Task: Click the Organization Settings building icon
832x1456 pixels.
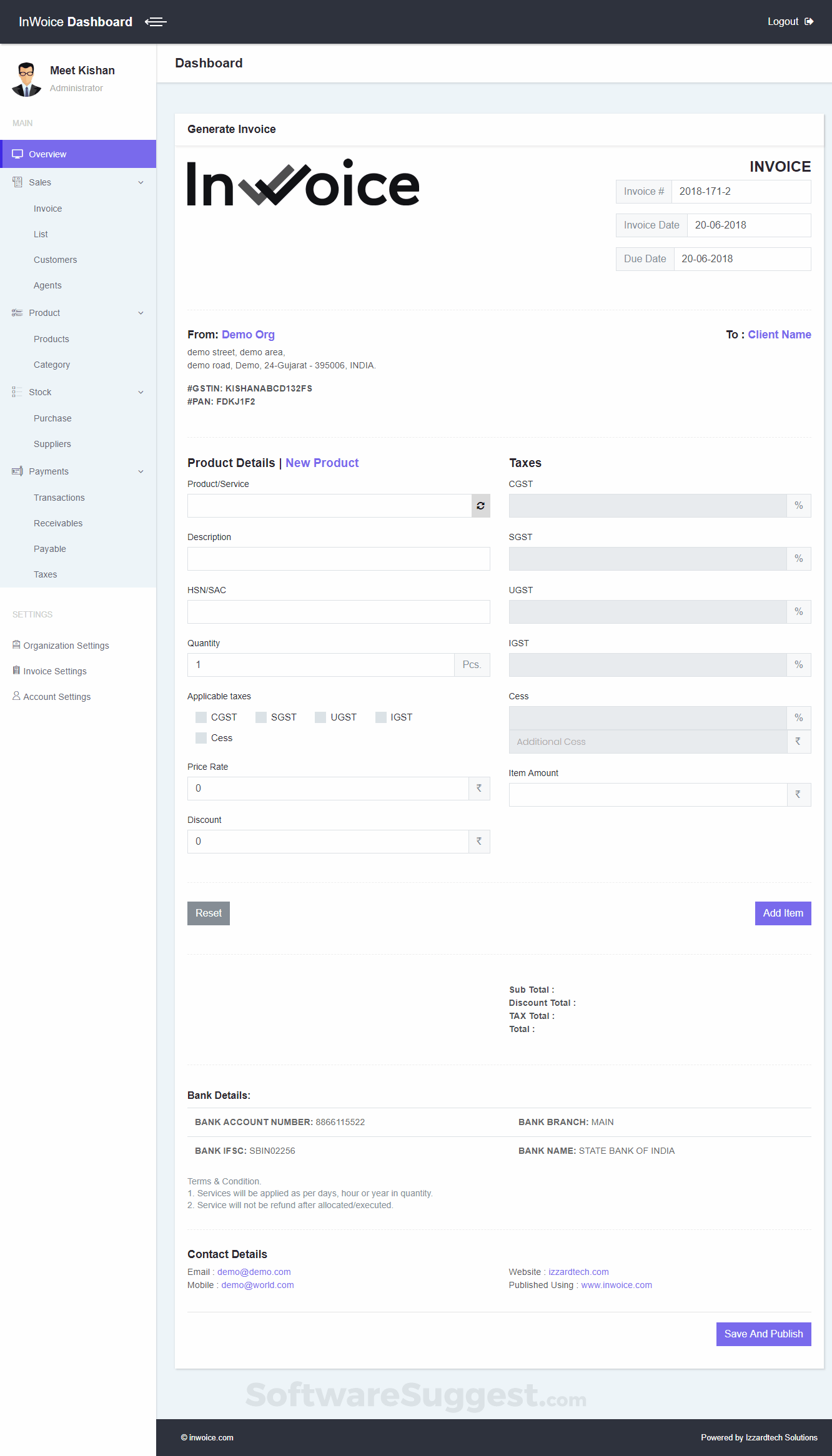Action: pyautogui.click(x=16, y=645)
